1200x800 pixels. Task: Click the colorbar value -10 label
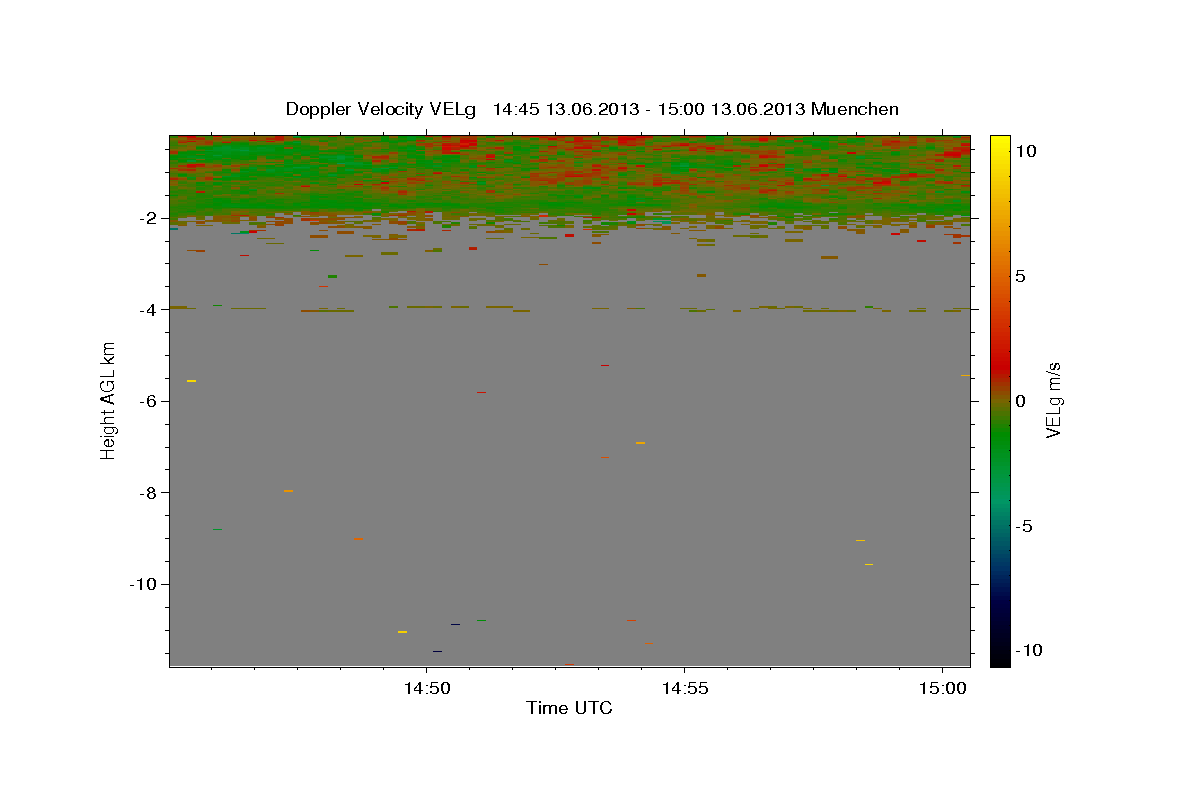pos(1029,651)
